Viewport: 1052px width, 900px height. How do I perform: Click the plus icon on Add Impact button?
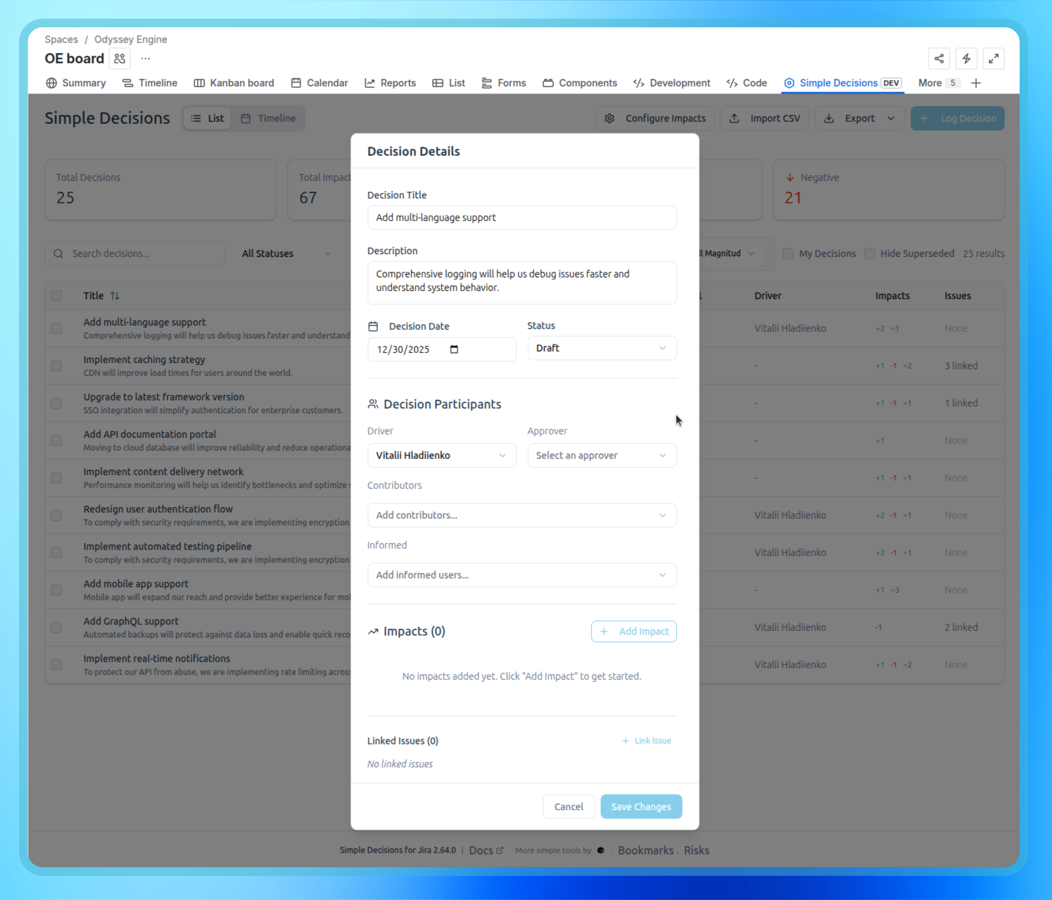[x=604, y=631]
